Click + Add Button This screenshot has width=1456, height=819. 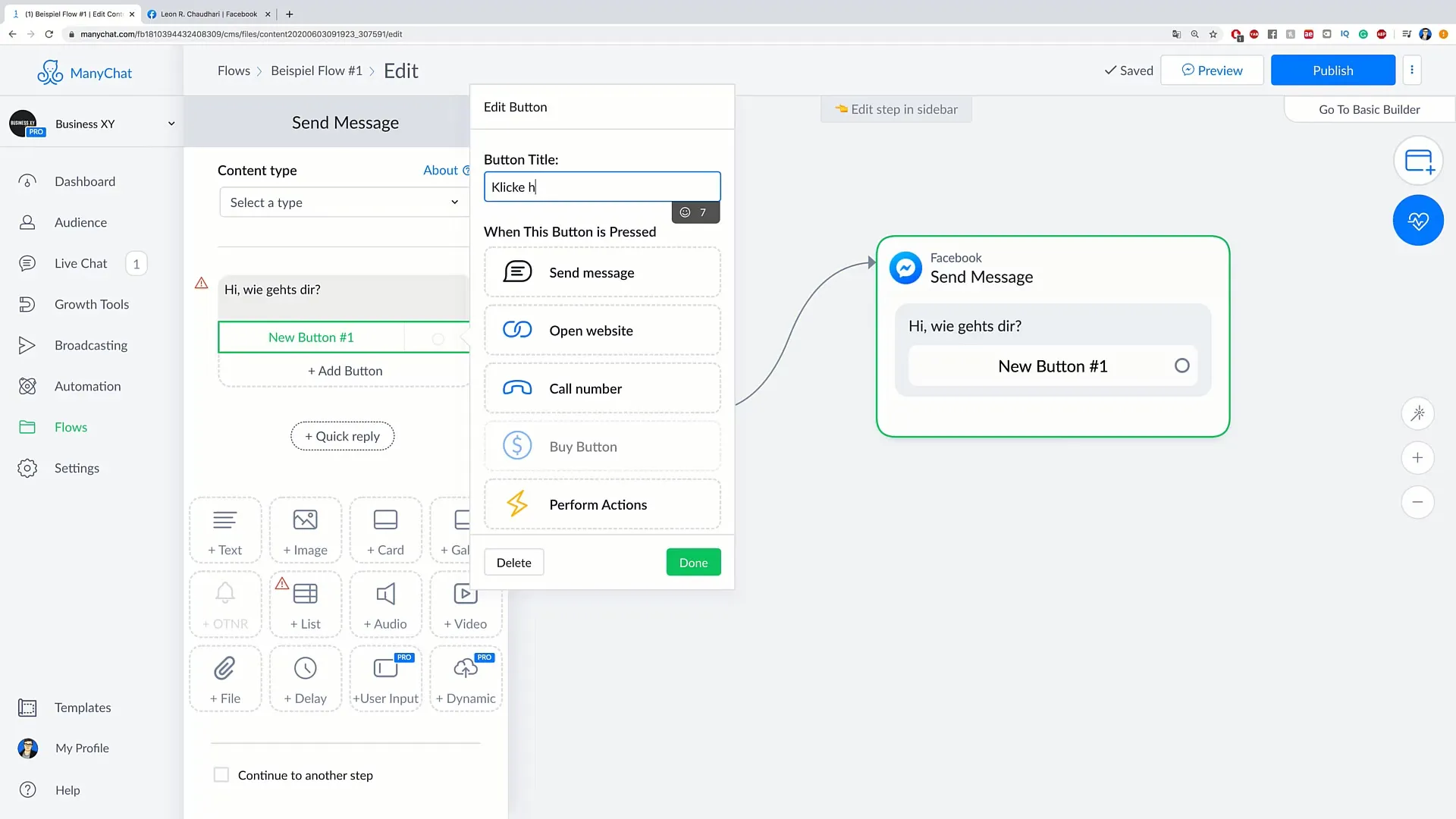(x=345, y=371)
